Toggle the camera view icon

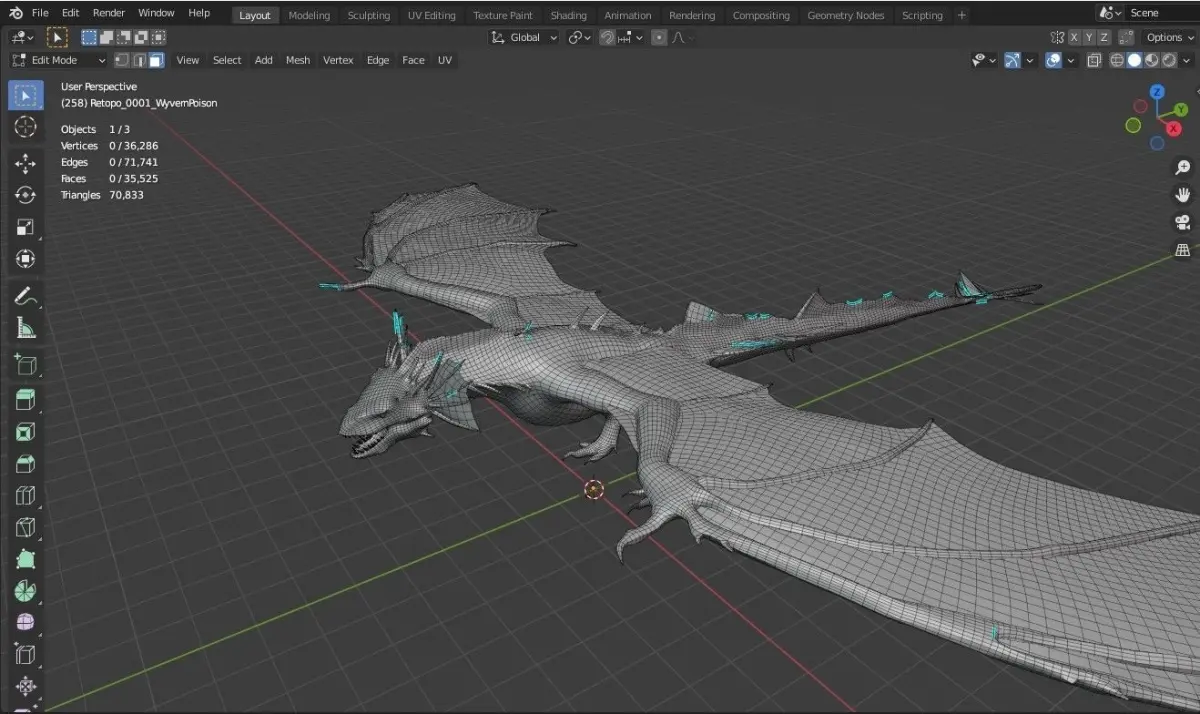tap(1183, 222)
